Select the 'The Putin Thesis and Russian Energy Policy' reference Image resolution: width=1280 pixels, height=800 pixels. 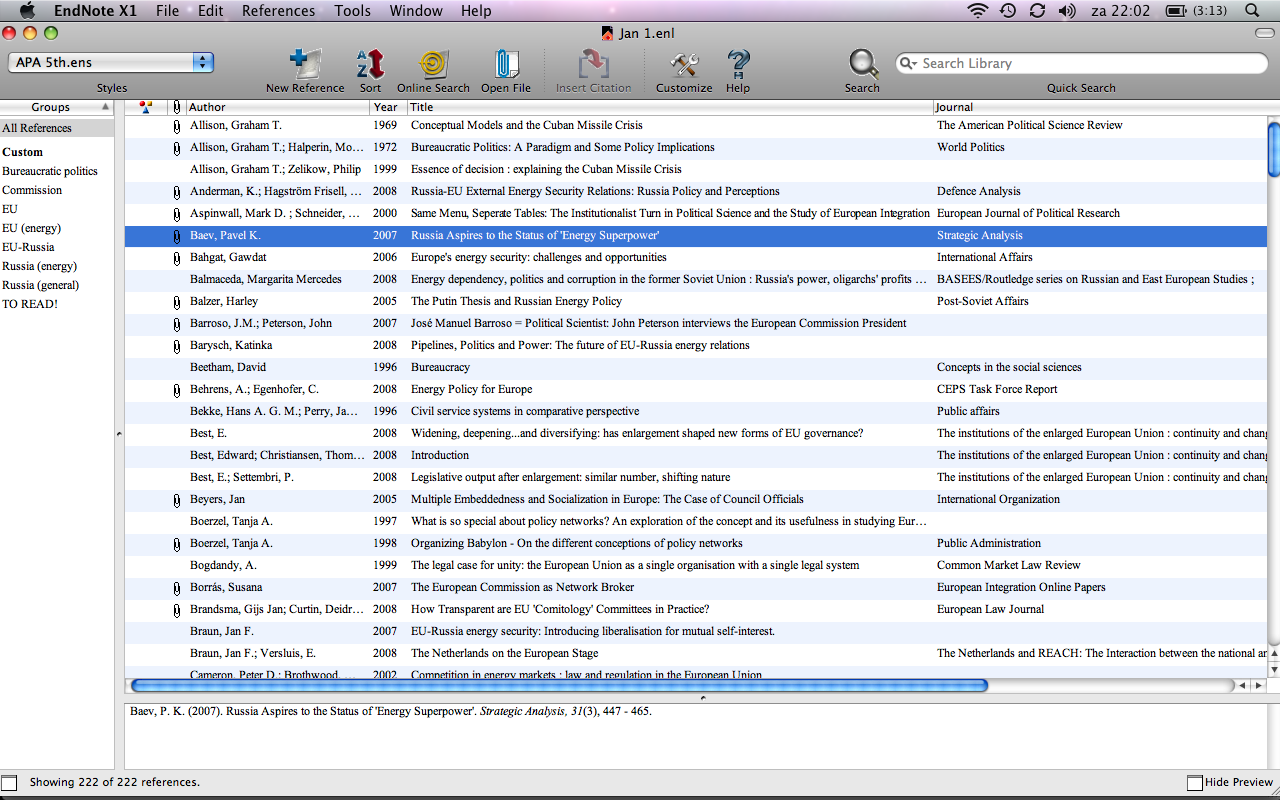point(696,302)
